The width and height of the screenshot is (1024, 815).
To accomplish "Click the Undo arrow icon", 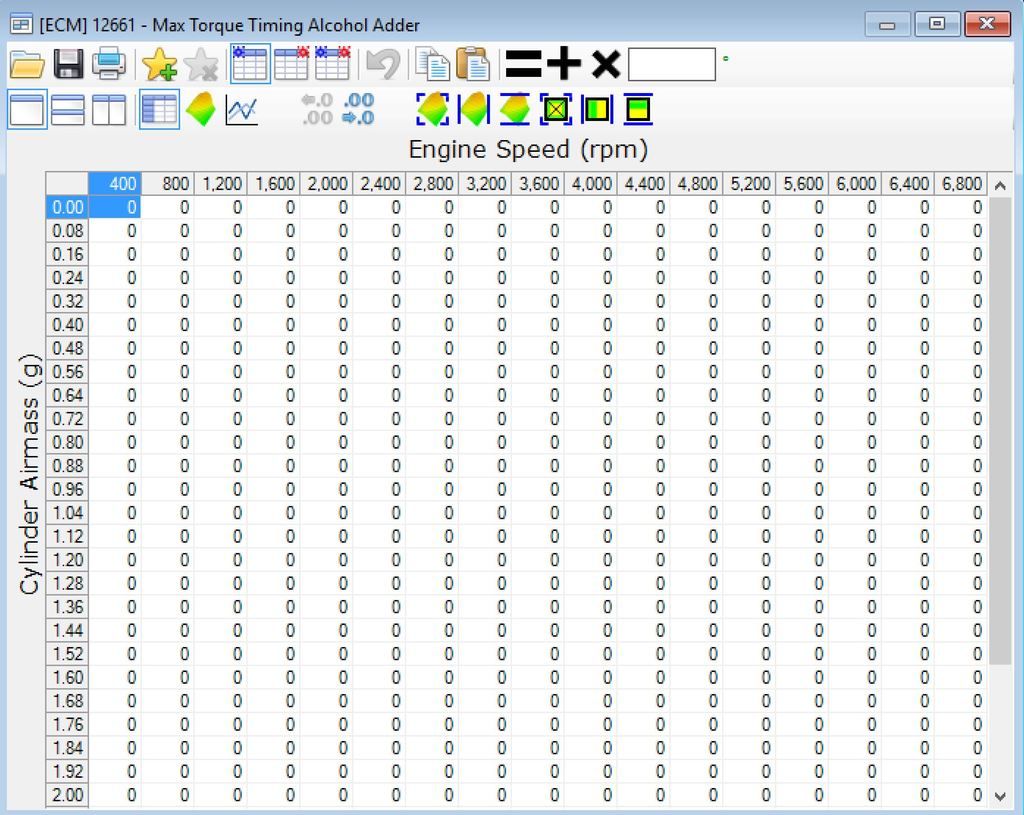I will pyautogui.click(x=382, y=65).
